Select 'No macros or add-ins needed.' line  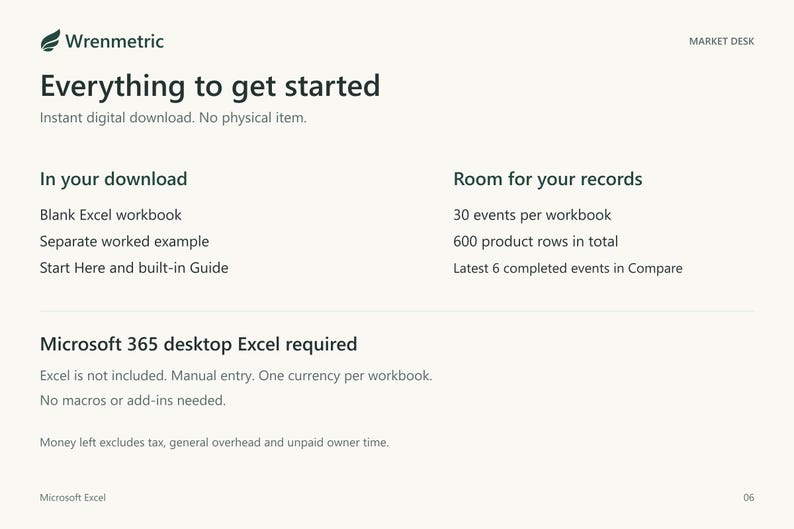133,400
